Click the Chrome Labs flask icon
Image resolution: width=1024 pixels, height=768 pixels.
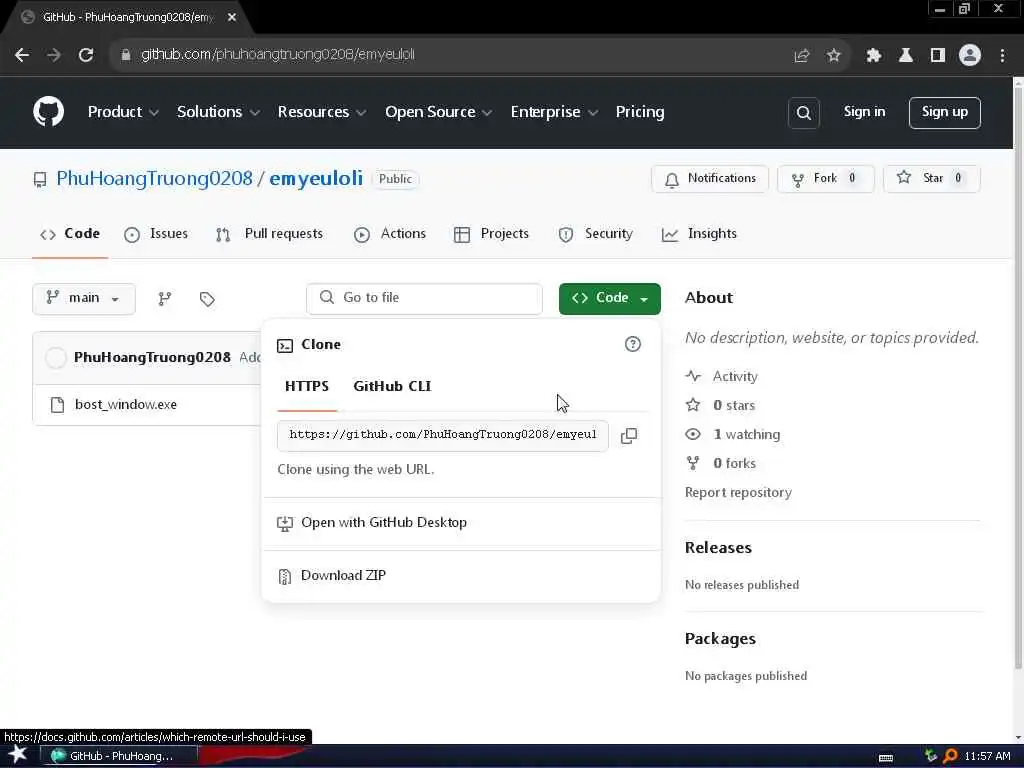906,56
